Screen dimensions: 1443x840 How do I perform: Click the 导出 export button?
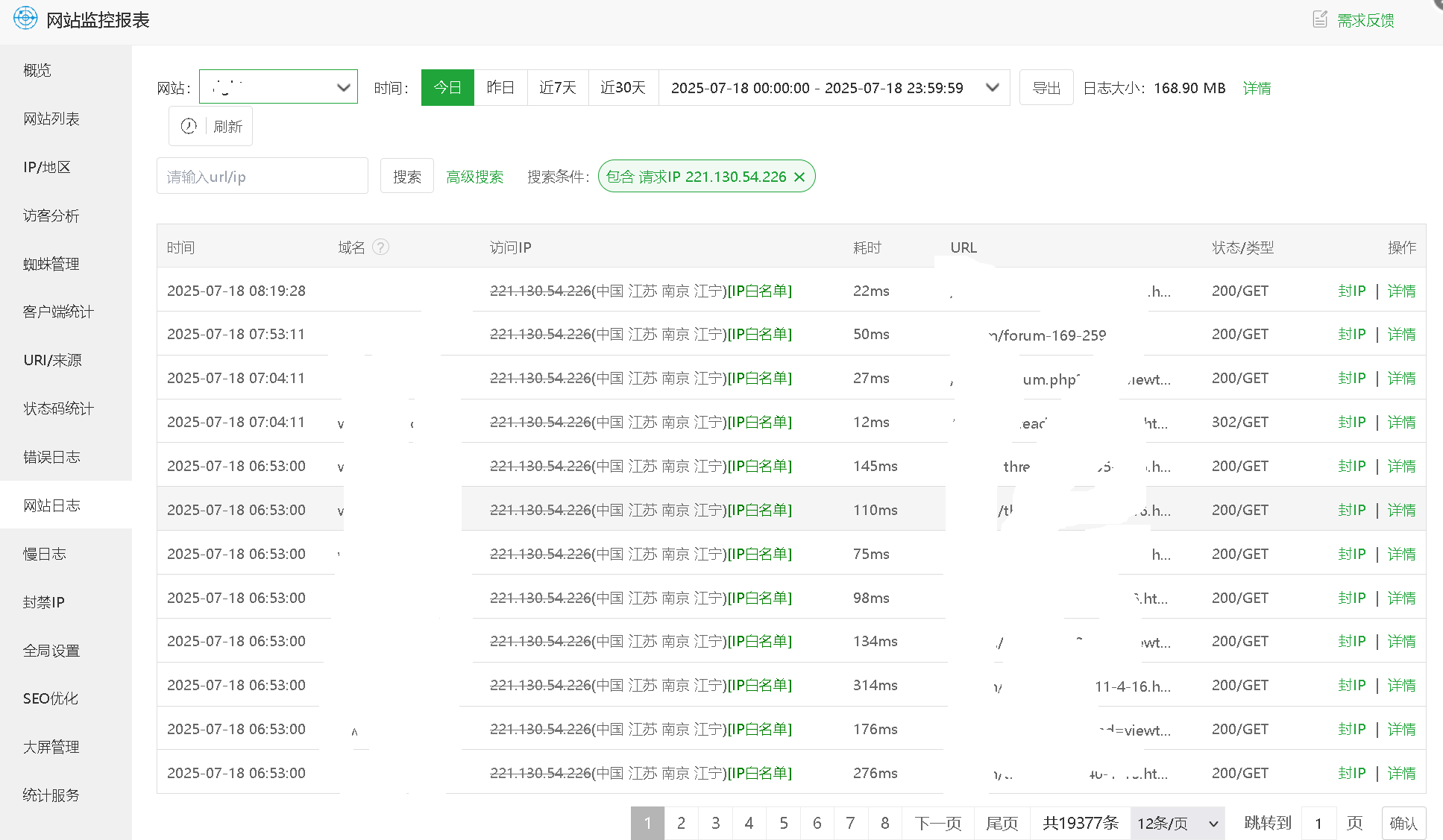coord(1046,88)
